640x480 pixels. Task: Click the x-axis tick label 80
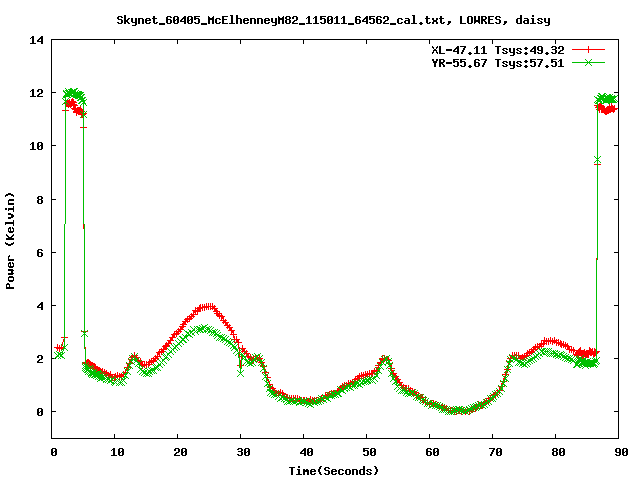(x=558, y=452)
